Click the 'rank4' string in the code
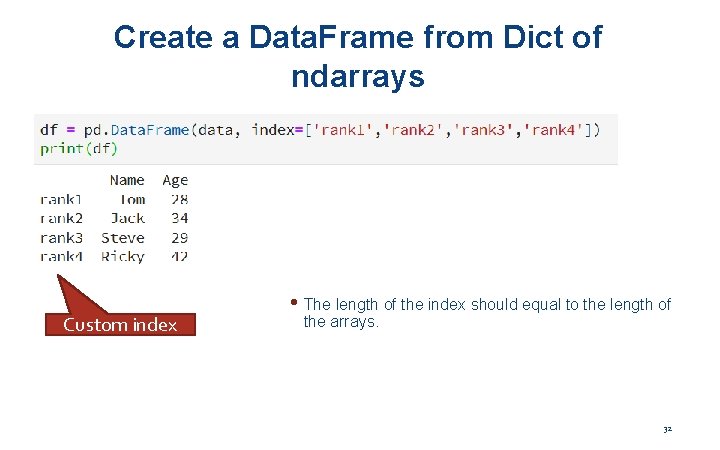 point(553,130)
